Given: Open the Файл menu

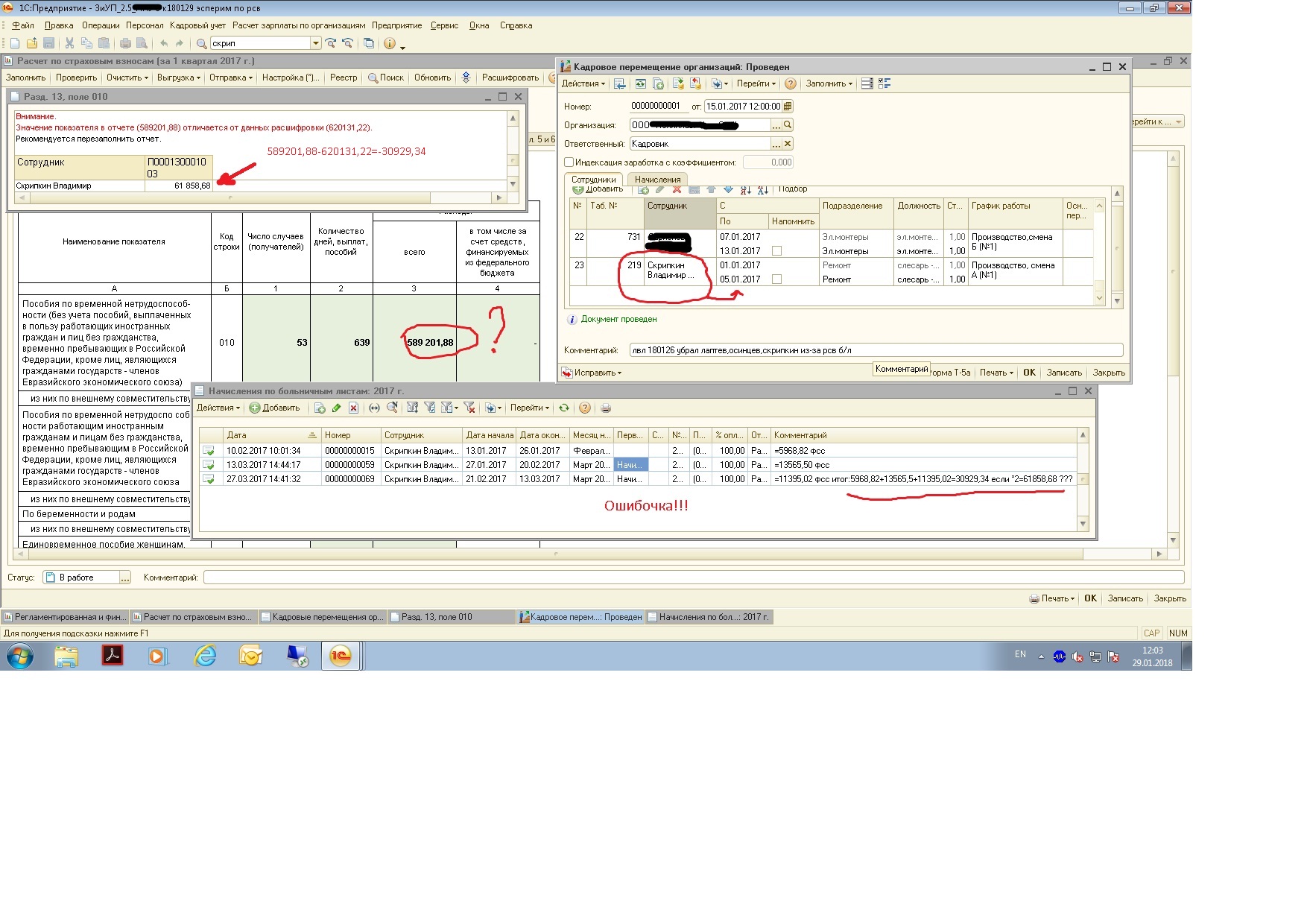Looking at the screenshot, I should coord(23,25).
